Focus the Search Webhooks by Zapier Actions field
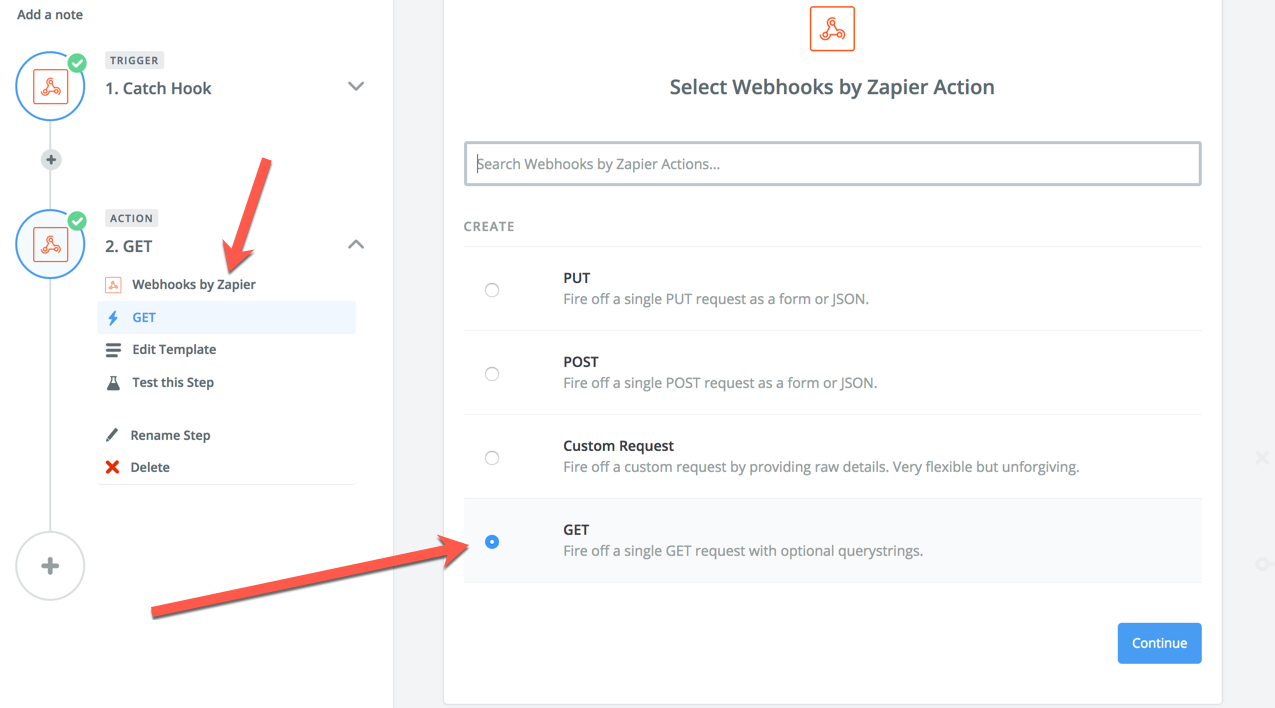This screenshot has height=708, width=1275. point(832,164)
